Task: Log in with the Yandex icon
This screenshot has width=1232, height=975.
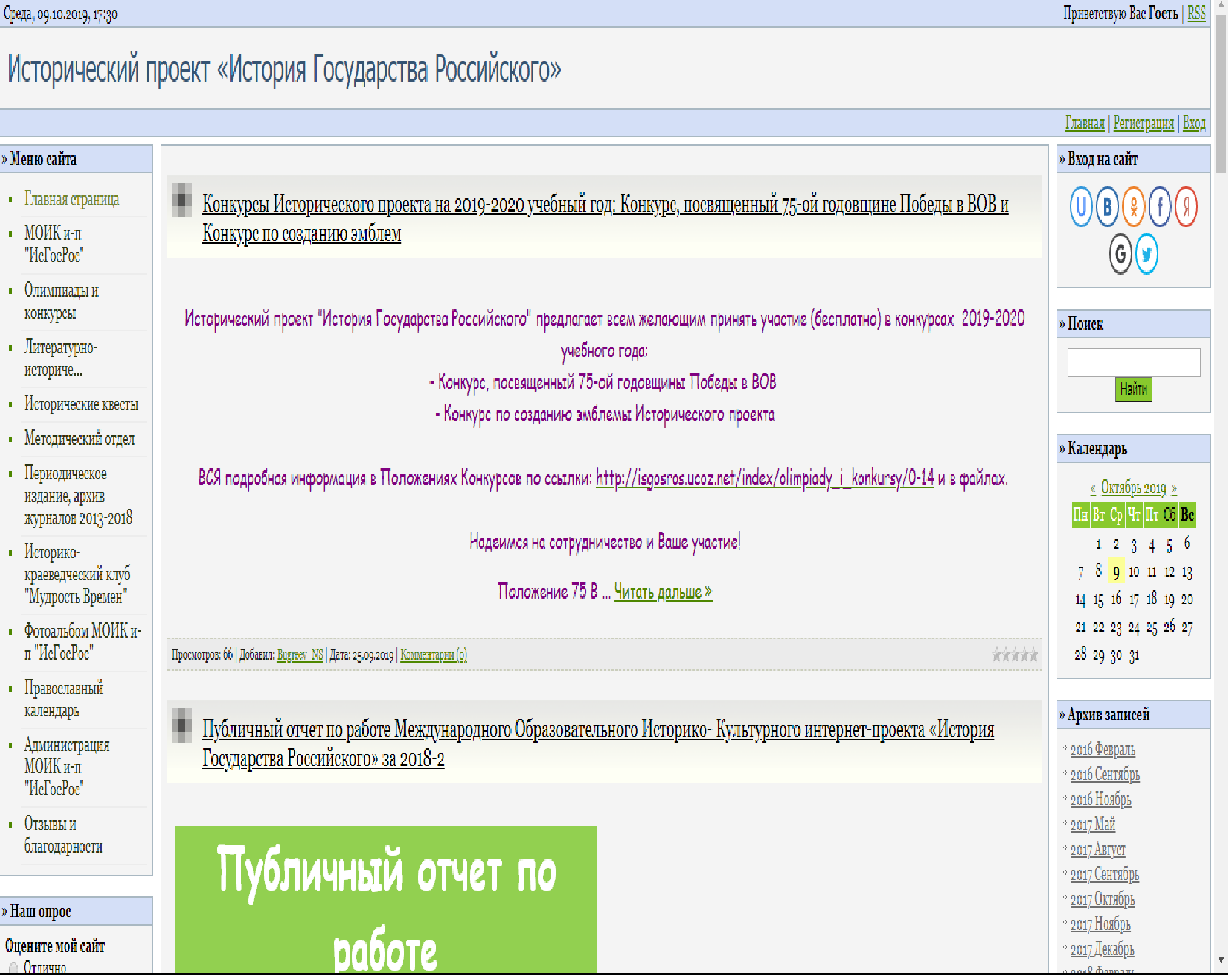Action: (1186, 207)
